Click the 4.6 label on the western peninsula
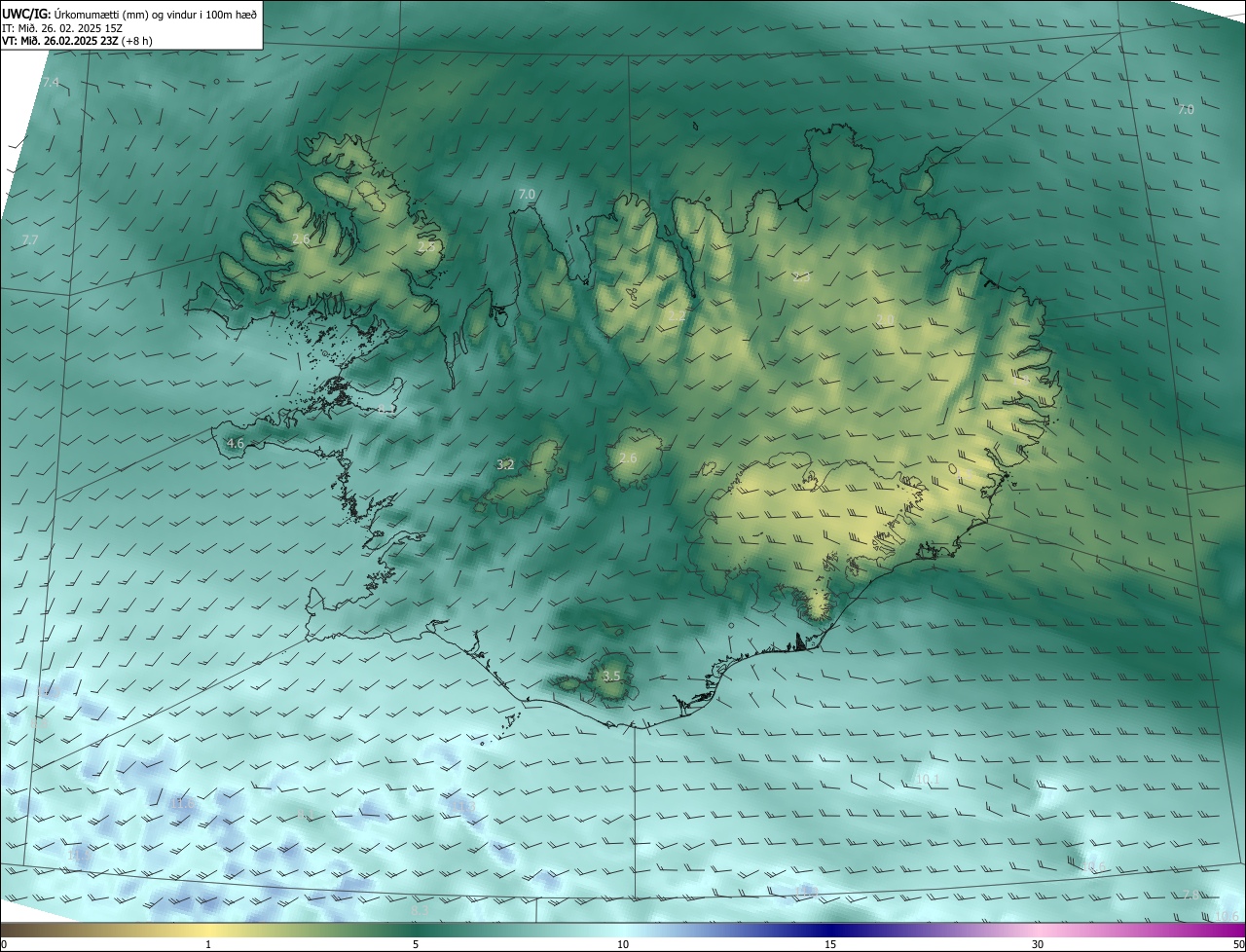Viewport: 1246px width, 952px height. [235, 444]
